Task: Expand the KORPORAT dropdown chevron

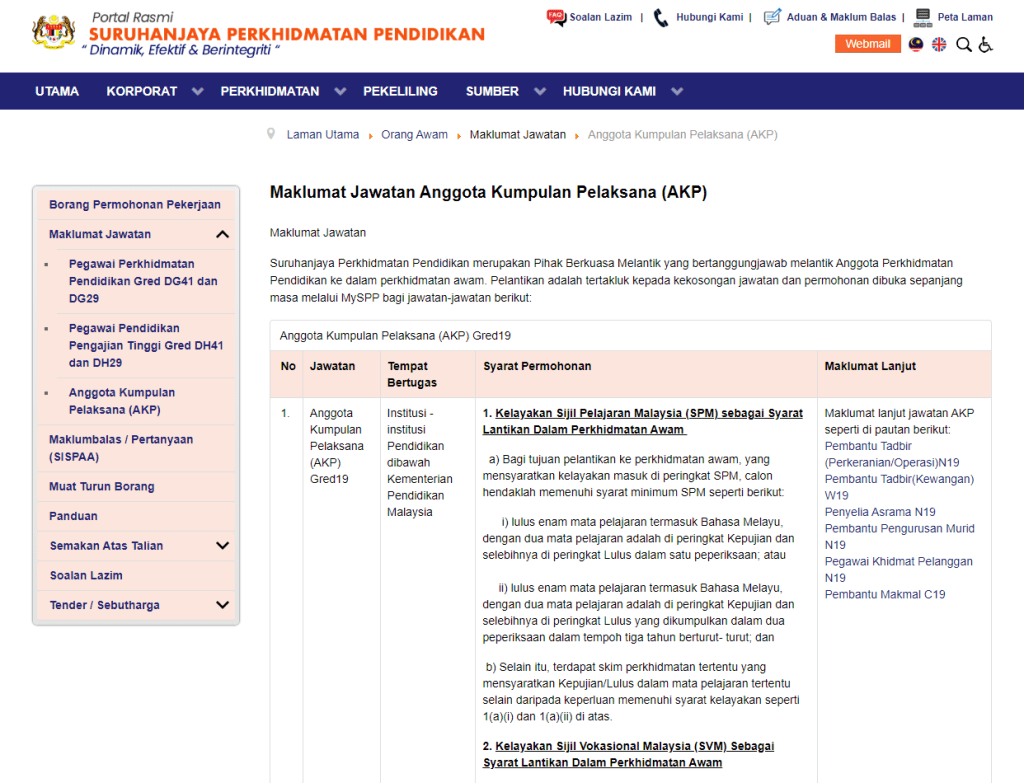Action: [197, 91]
